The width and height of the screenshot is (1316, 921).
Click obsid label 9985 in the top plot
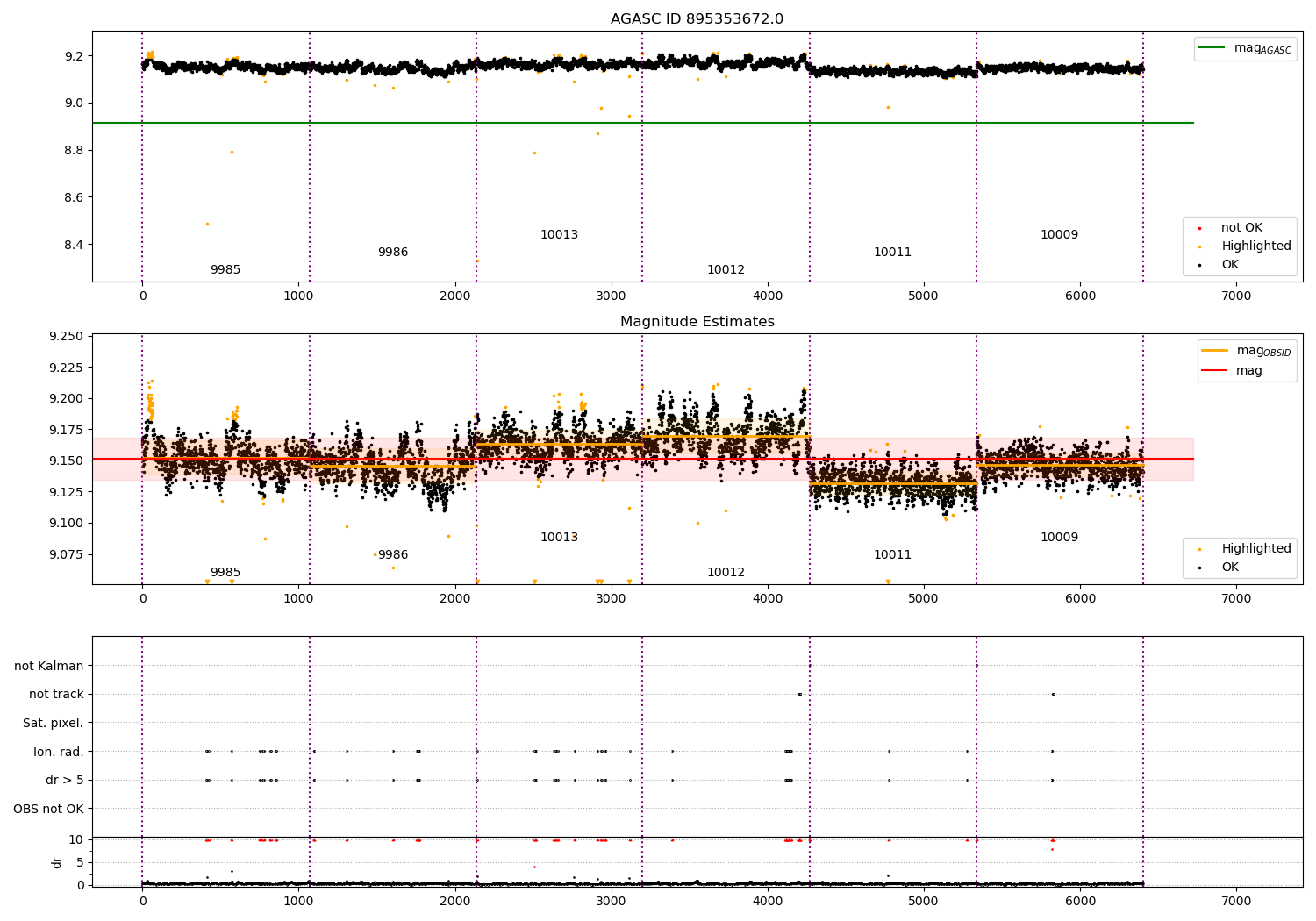[225, 270]
